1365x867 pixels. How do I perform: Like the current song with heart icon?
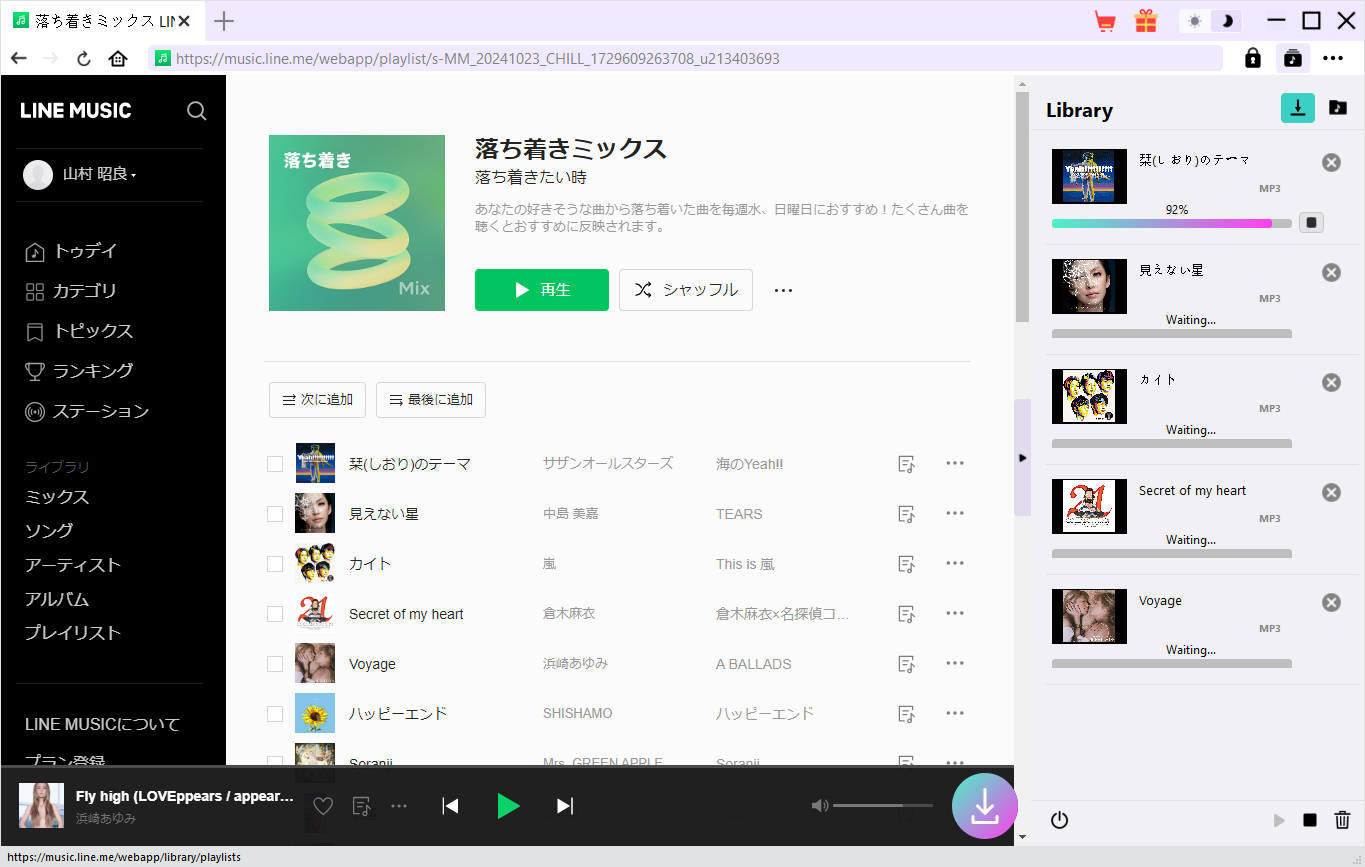[x=323, y=806]
